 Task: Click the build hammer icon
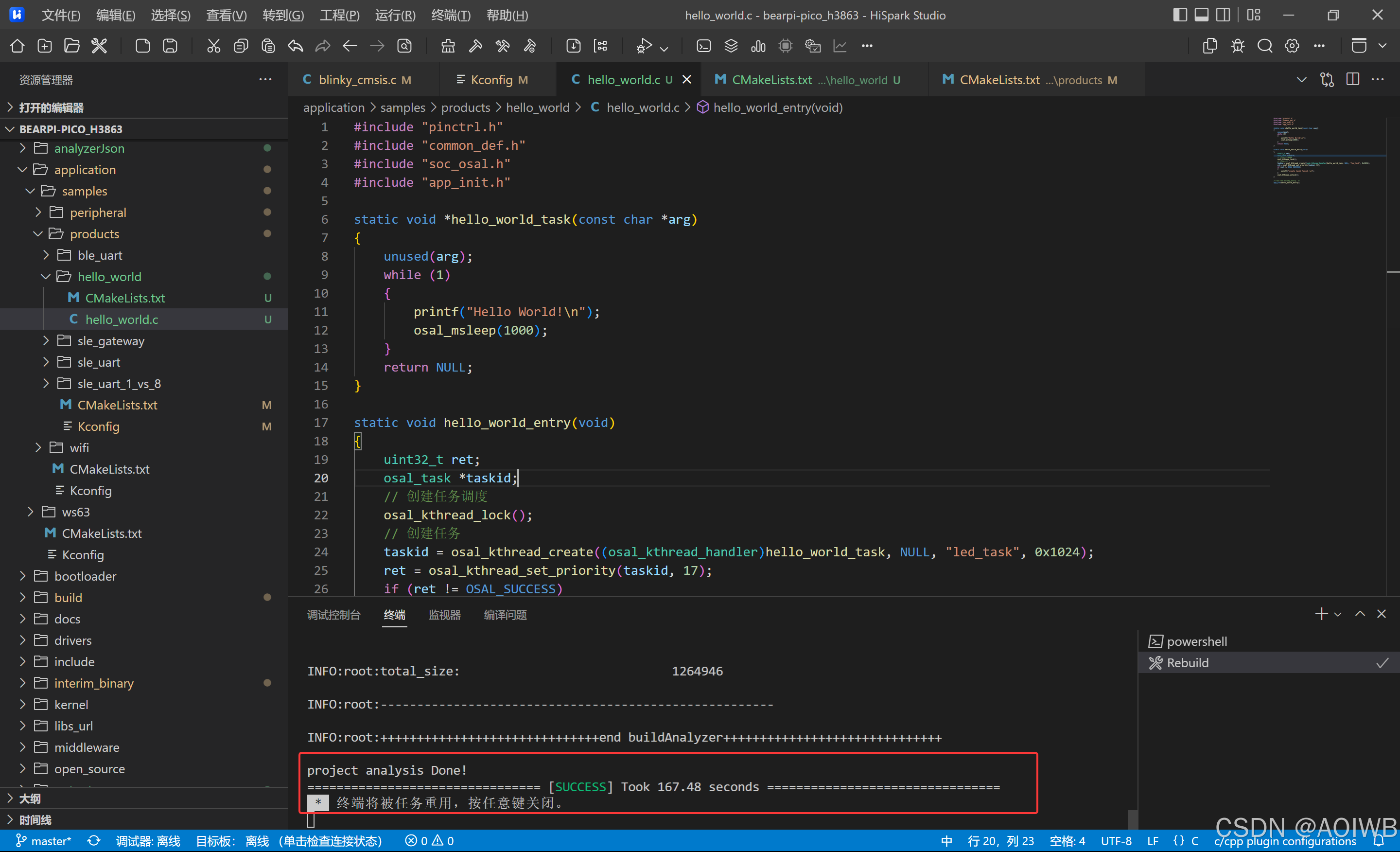click(475, 46)
